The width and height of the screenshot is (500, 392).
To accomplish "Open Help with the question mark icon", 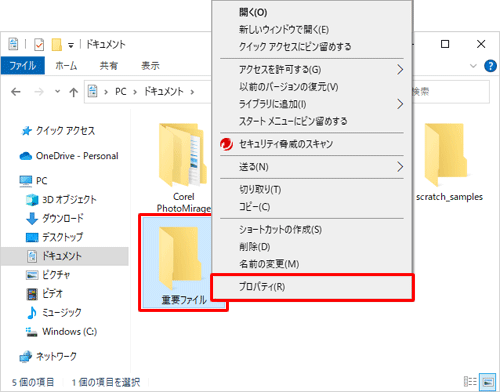I will tap(490, 66).
